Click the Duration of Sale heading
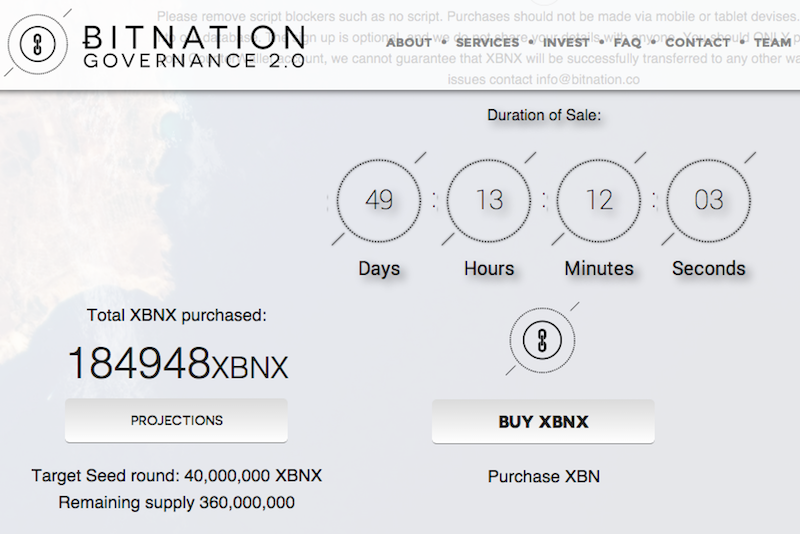The height and width of the screenshot is (534, 800). tap(544, 115)
